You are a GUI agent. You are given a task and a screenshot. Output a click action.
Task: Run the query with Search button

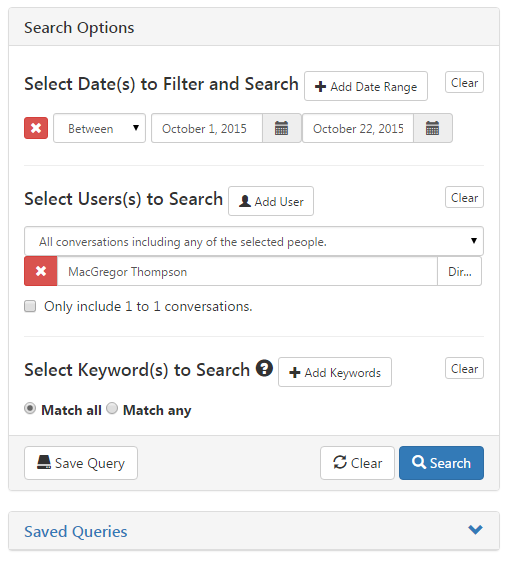tap(441, 463)
